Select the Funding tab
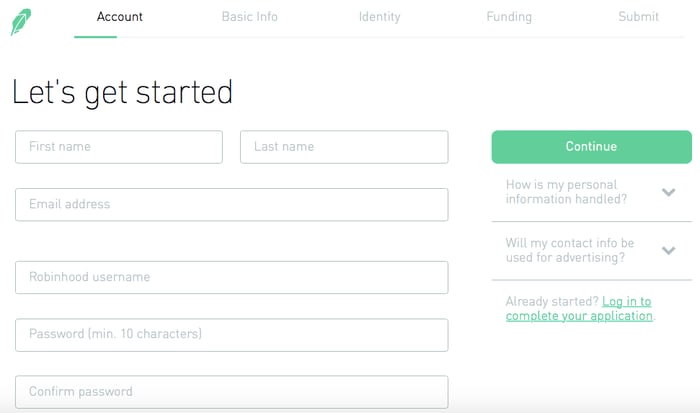 (509, 17)
